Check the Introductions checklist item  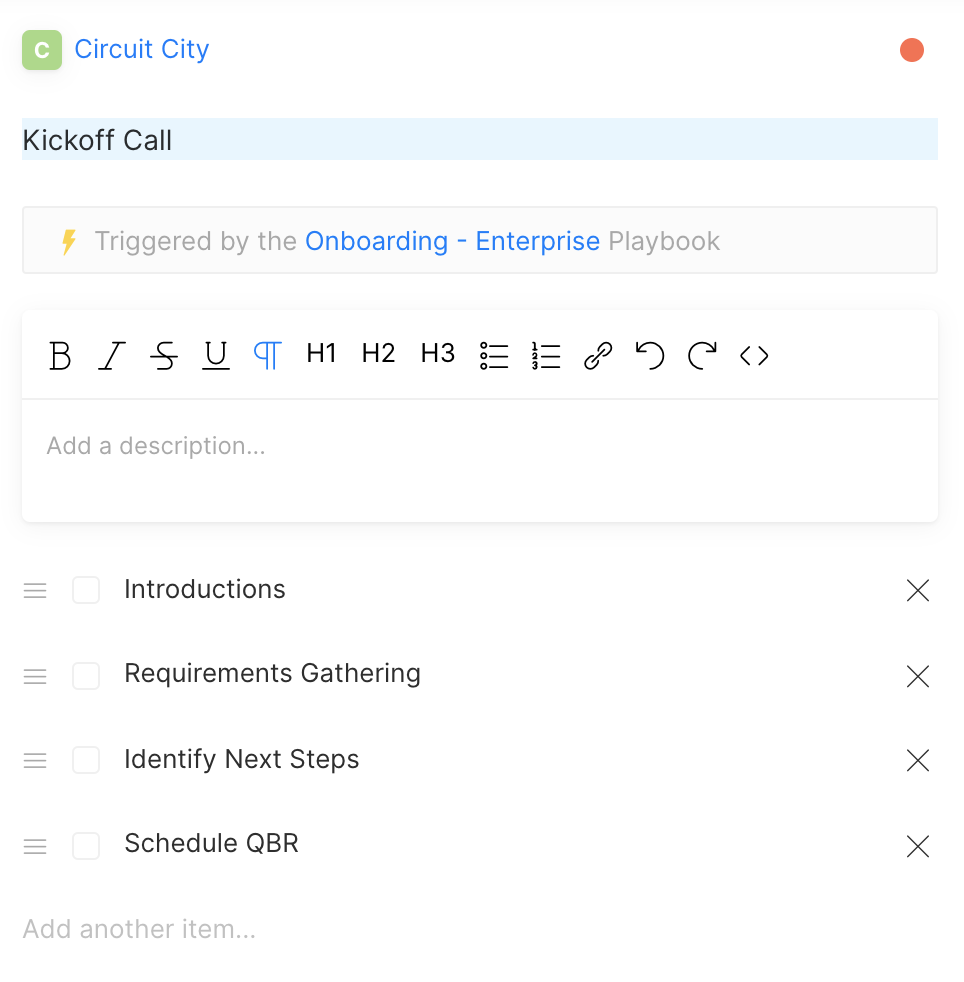coord(86,590)
